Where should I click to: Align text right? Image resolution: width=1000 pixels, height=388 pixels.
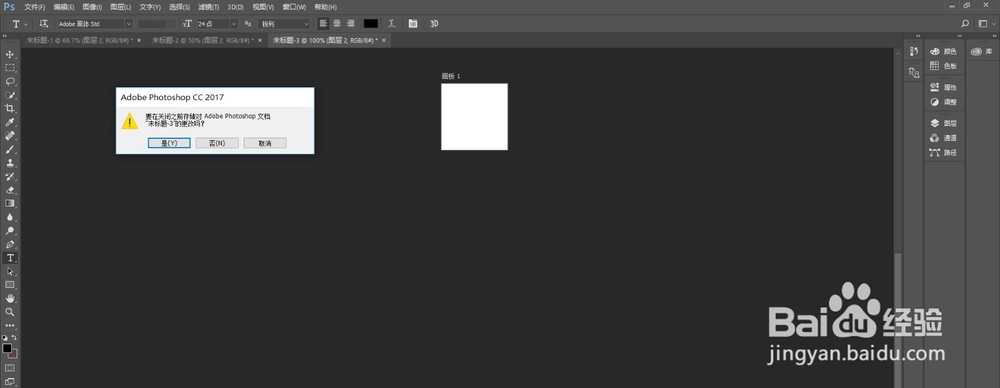[x=350, y=24]
